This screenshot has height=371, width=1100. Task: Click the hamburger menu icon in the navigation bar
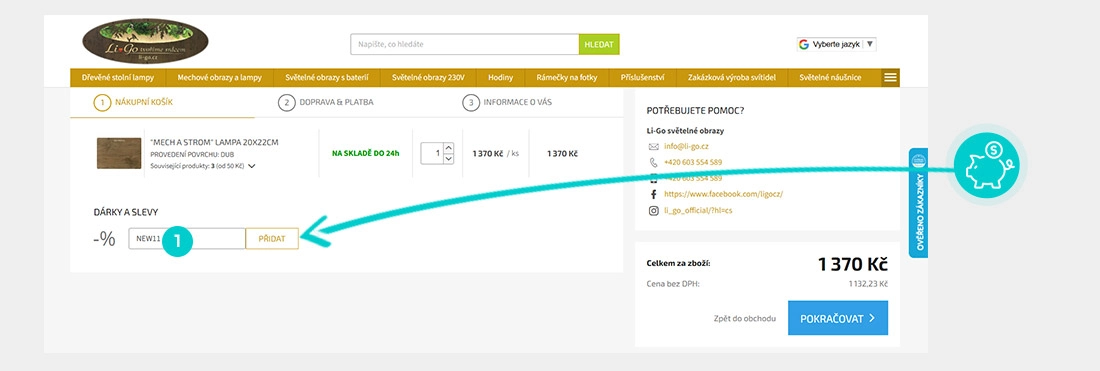tap(890, 77)
